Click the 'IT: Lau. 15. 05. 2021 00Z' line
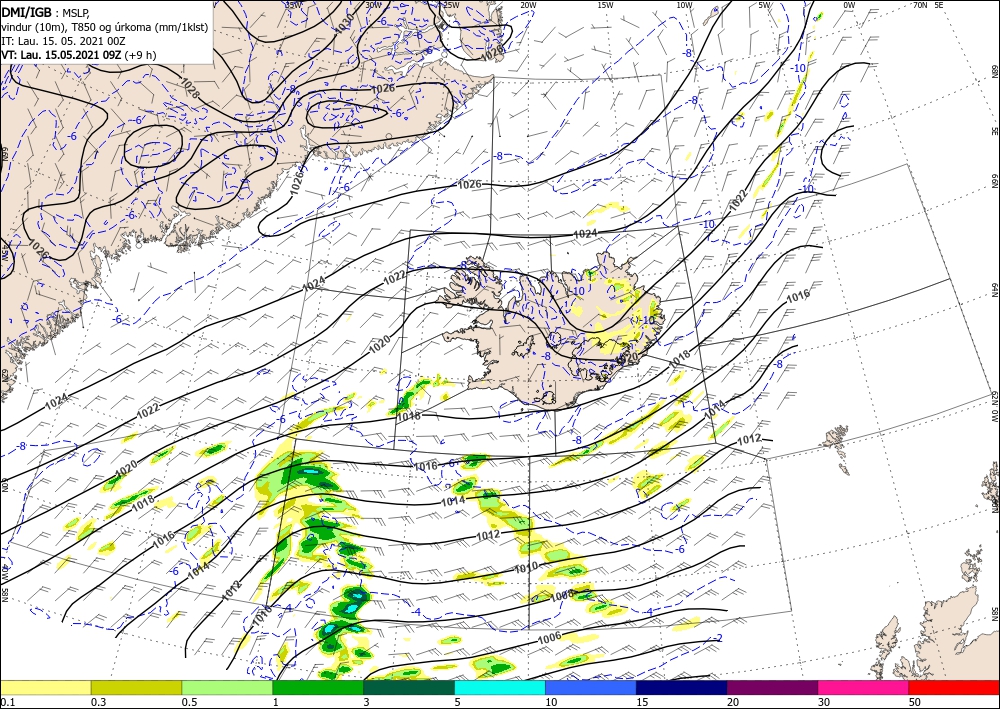Screen dimensions: 1000x709 pos(61,41)
